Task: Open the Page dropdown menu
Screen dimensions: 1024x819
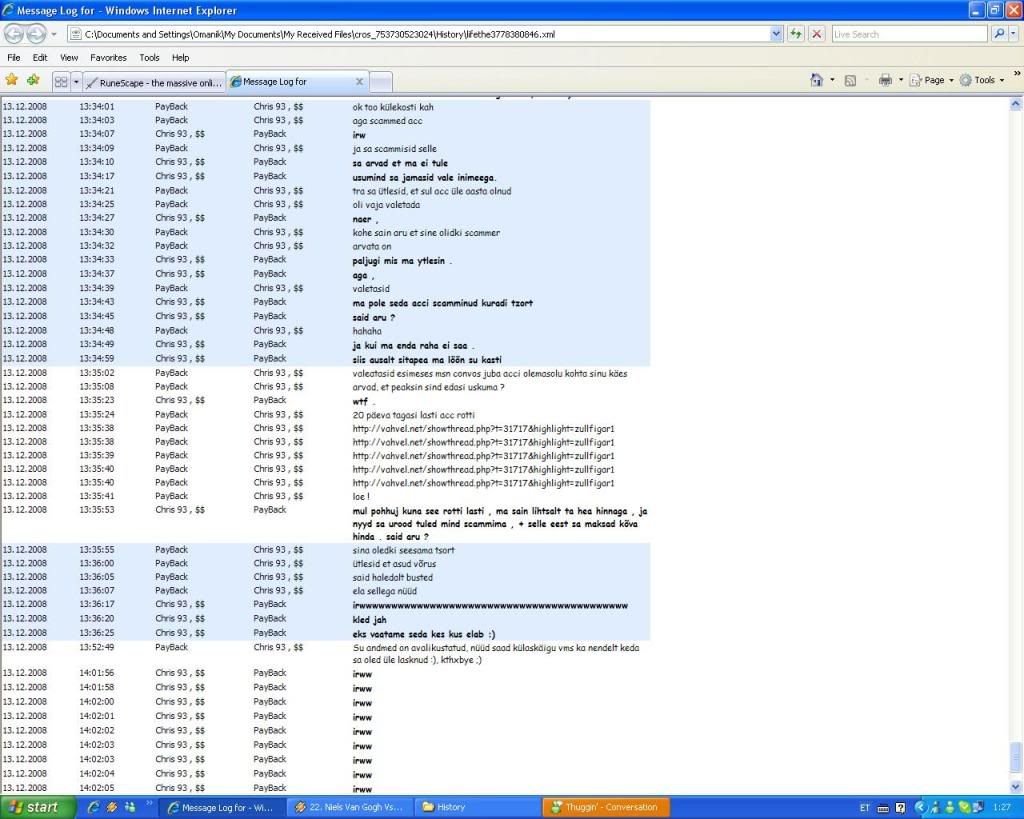Action: 934,80
